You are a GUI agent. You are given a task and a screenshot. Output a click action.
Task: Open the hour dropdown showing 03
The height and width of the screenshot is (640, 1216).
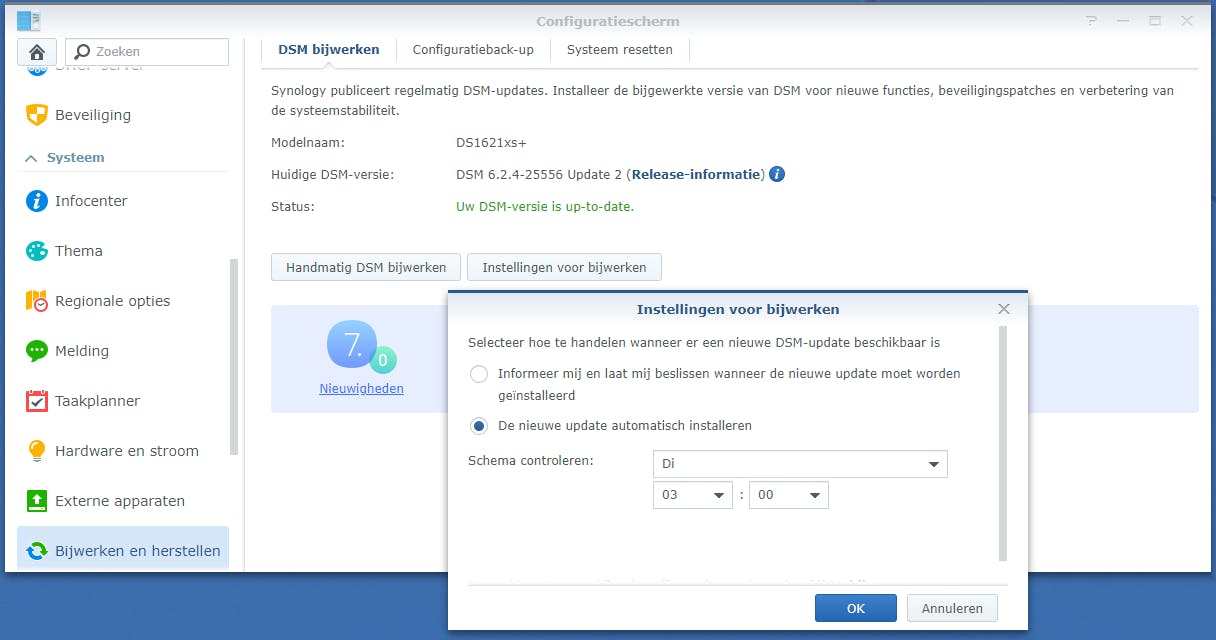tap(693, 495)
